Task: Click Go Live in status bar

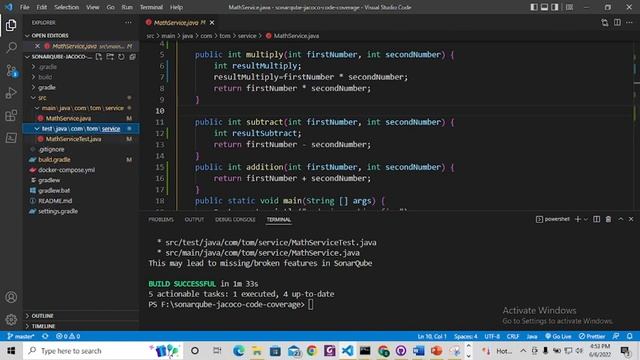Action: [x=558, y=336]
